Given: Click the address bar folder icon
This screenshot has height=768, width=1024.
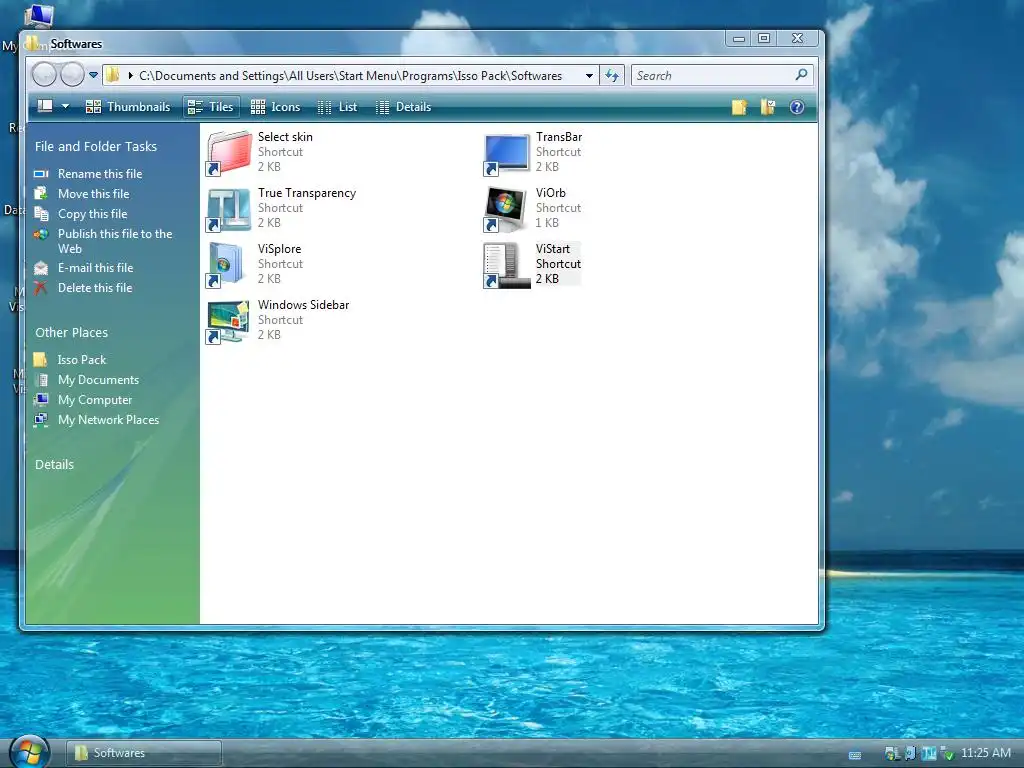Looking at the screenshot, I should 113,75.
